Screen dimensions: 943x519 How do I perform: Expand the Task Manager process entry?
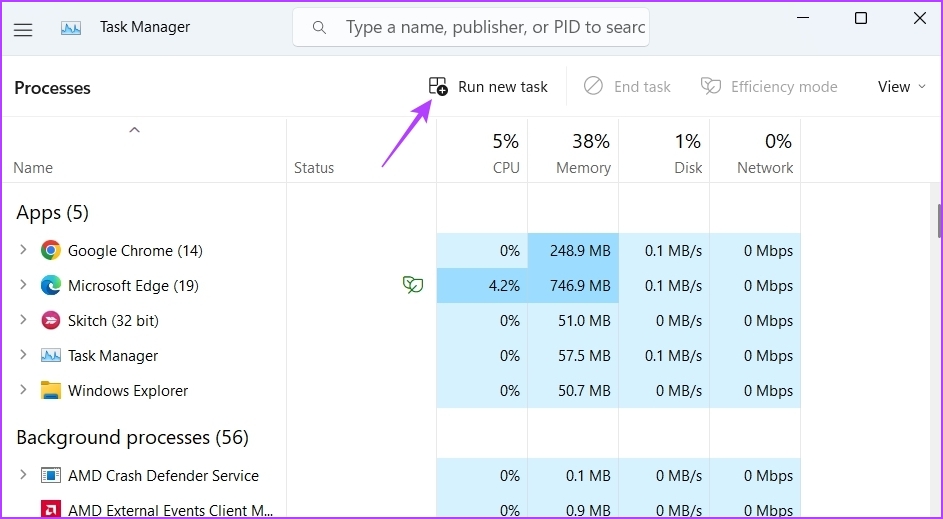(x=23, y=355)
